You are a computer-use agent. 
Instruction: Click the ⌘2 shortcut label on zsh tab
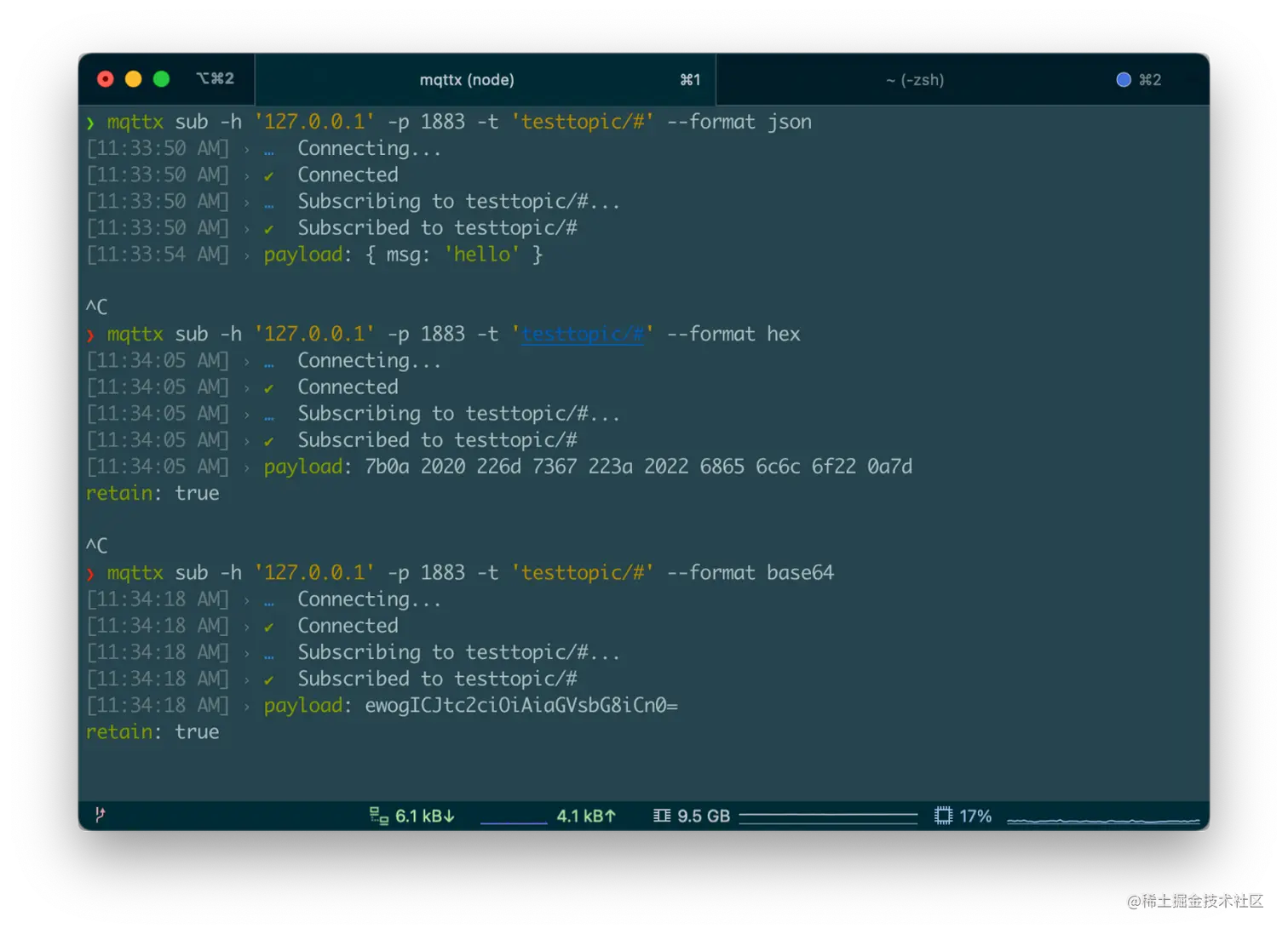(1150, 80)
